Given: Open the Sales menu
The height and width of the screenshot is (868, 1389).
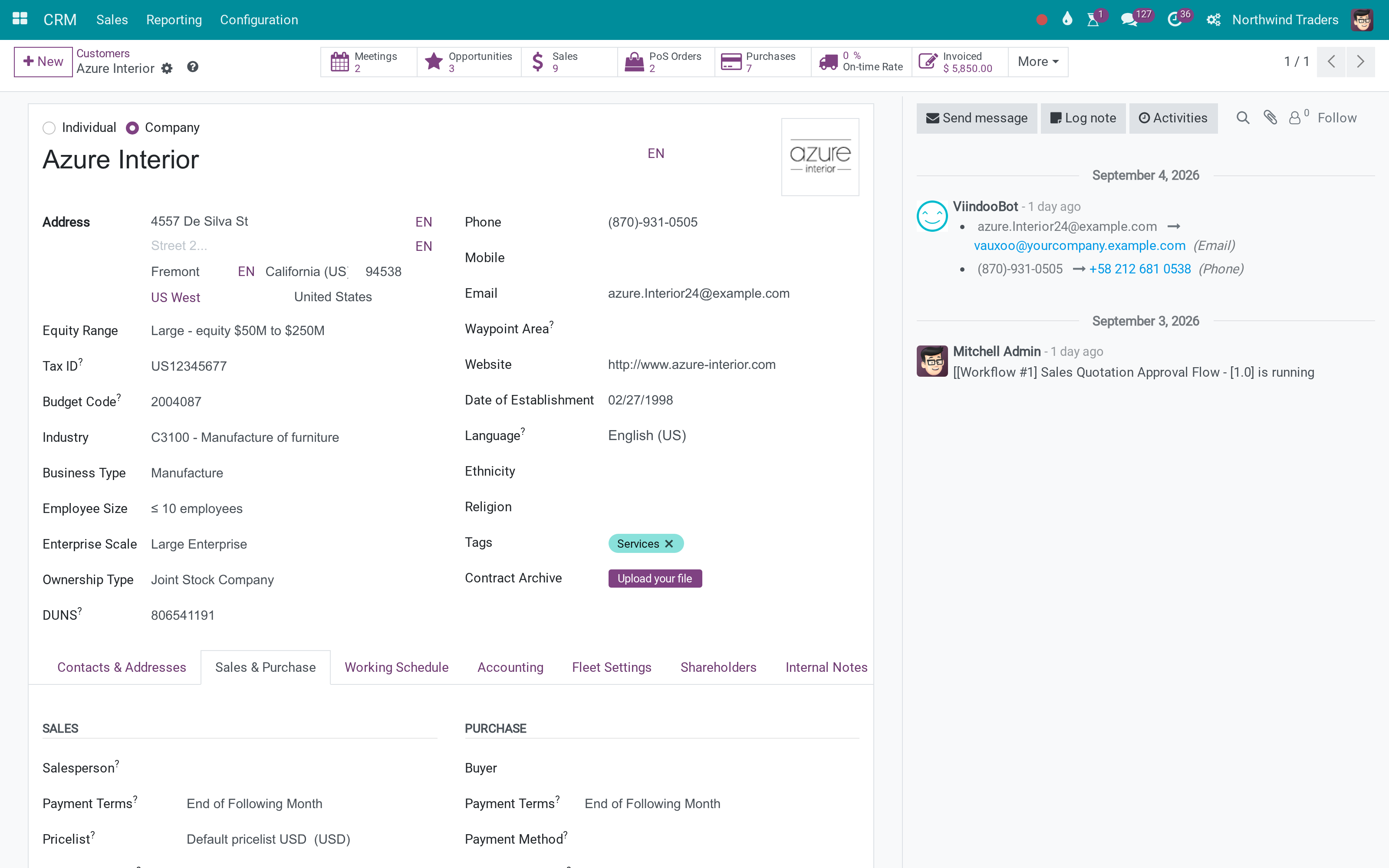Looking at the screenshot, I should pyautogui.click(x=112, y=20).
